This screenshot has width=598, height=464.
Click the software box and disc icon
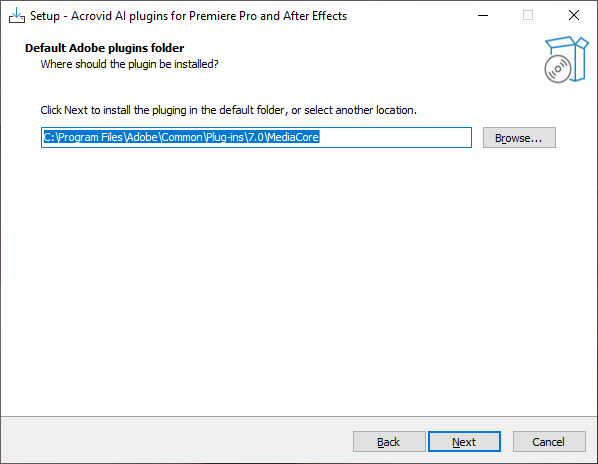pyautogui.click(x=566, y=59)
